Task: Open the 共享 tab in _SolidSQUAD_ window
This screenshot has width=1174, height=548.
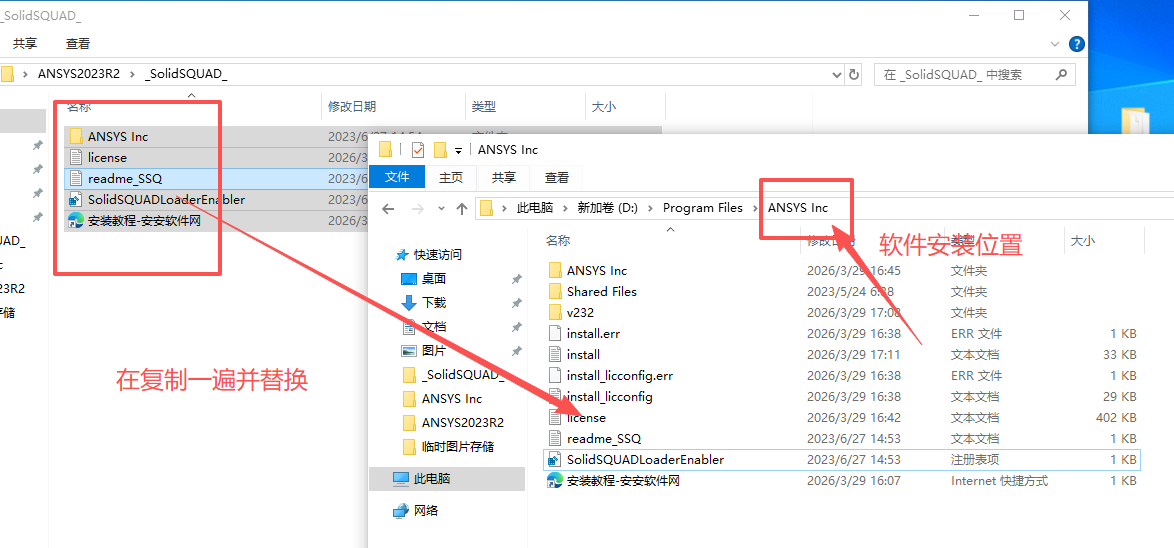Action: (x=25, y=43)
